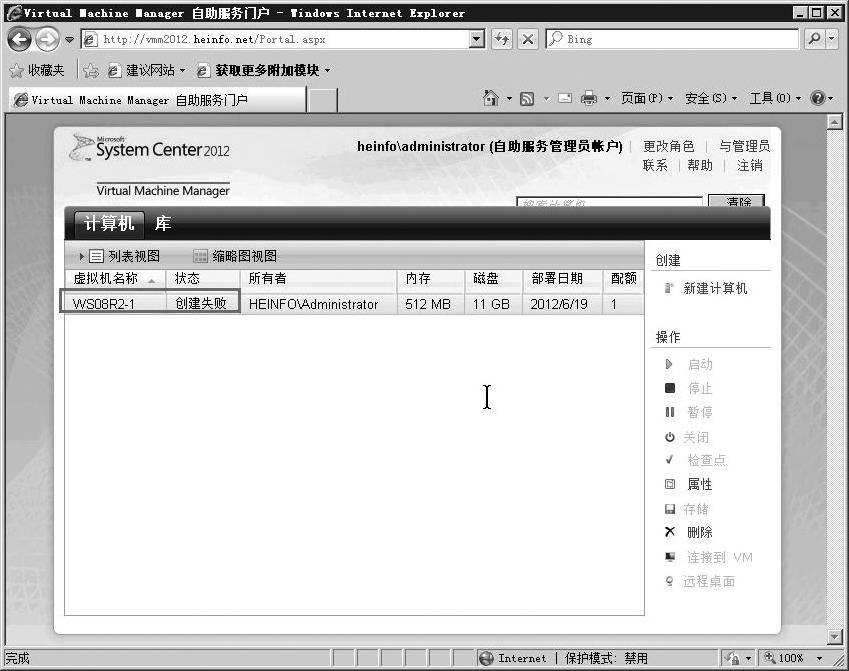Click inside the Bing search box

(x=672, y=39)
